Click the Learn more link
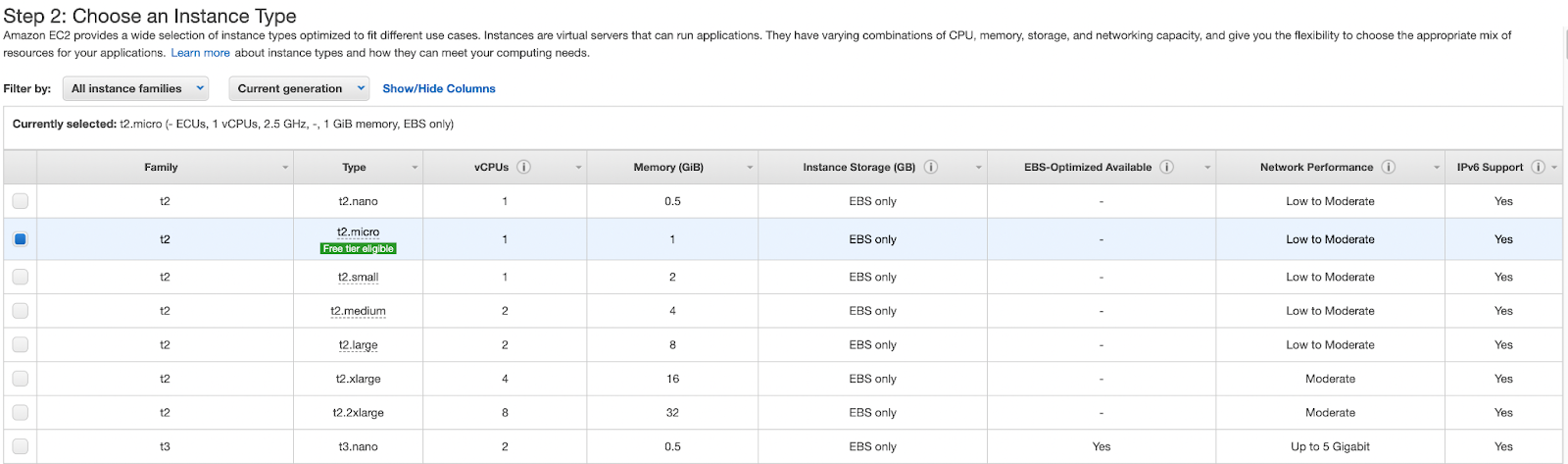Viewport: 1568px width, 464px height. click(200, 53)
